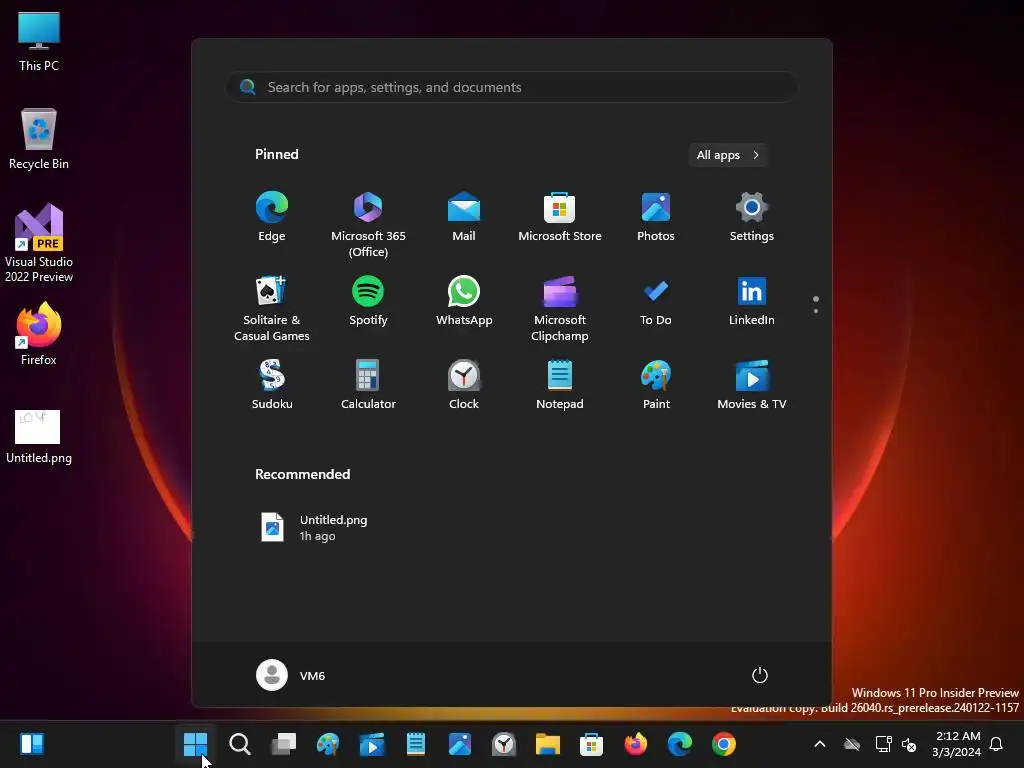Select Recycle Bin on desktop
Viewport: 1024px width, 768px height.
[x=39, y=139]
